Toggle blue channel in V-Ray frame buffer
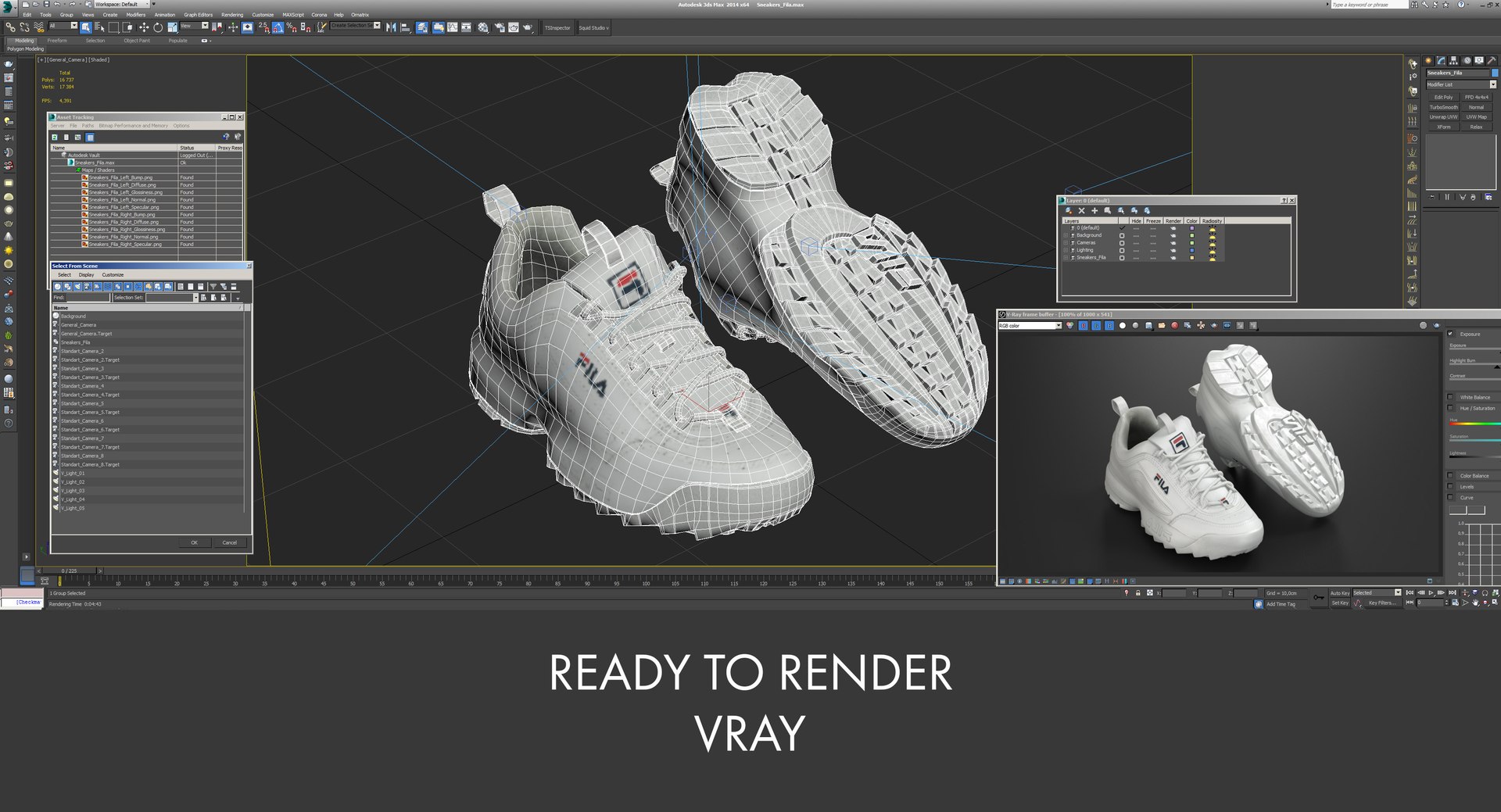The width and height of the screenshot is (1501, 812). click(x=1109, y=326)
